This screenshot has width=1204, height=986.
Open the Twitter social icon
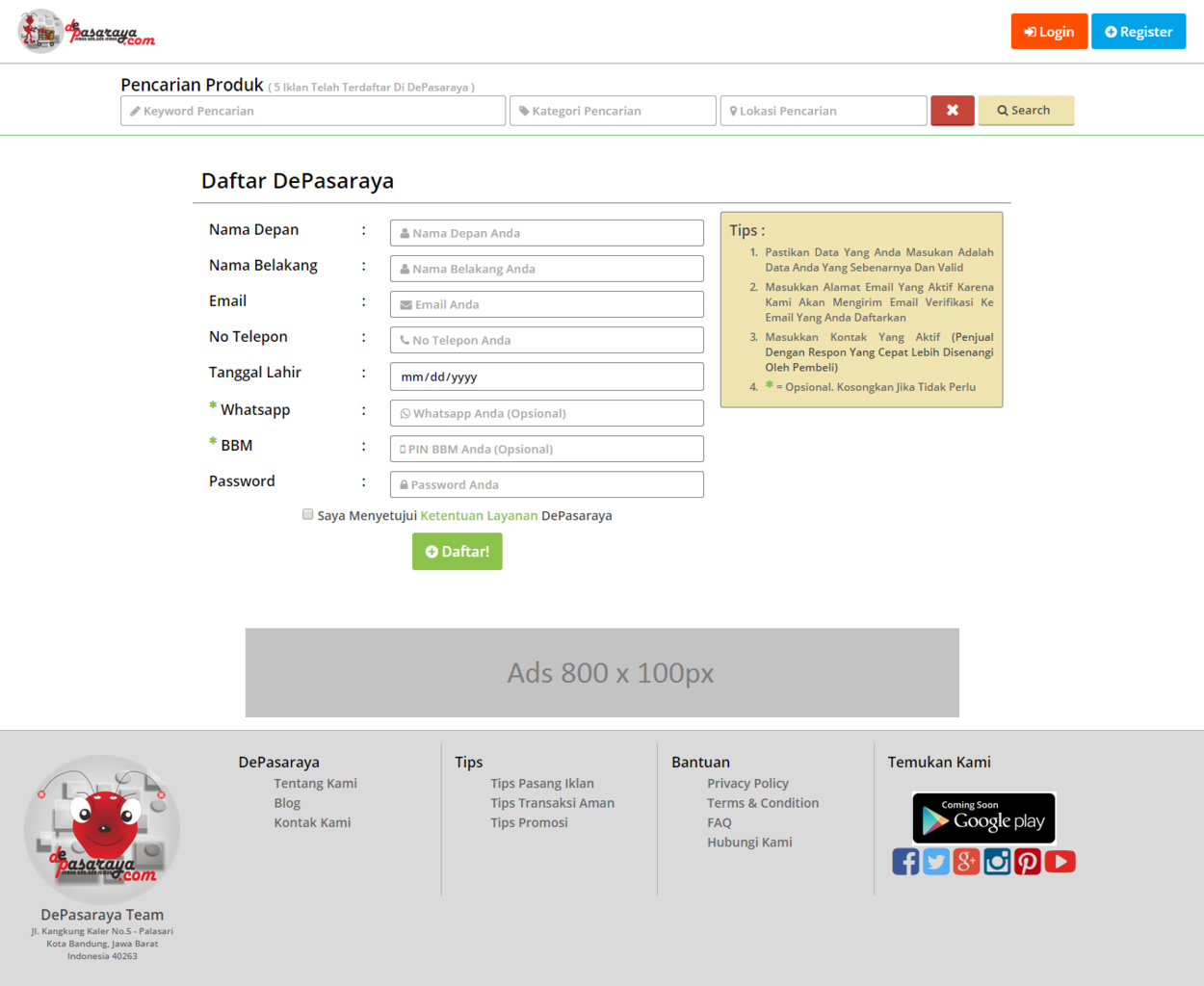[x=936, y=862]
